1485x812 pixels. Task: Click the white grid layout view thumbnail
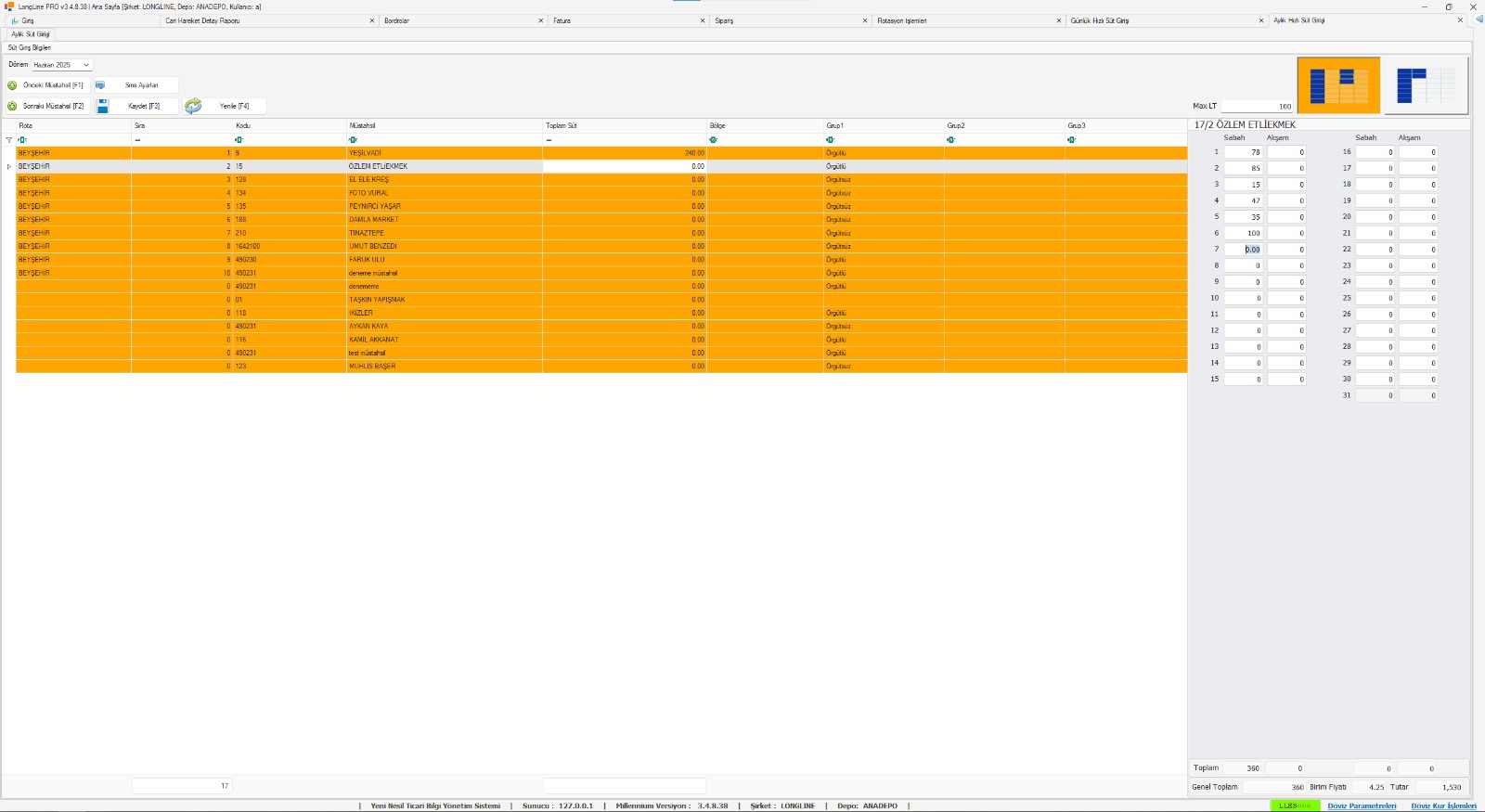click(x=1427, y=85)
